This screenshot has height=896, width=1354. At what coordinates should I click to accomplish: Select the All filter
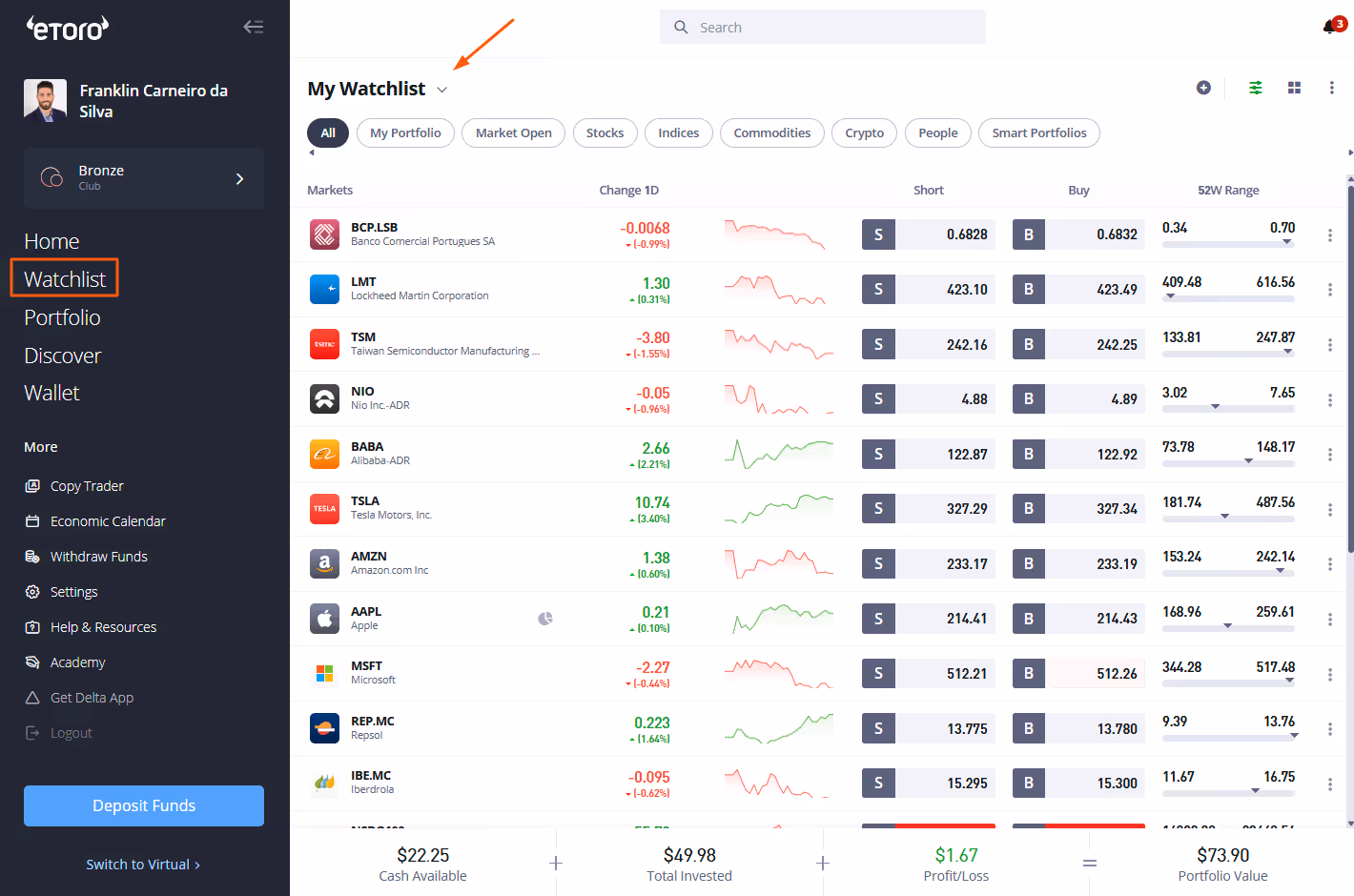(328, 132)
